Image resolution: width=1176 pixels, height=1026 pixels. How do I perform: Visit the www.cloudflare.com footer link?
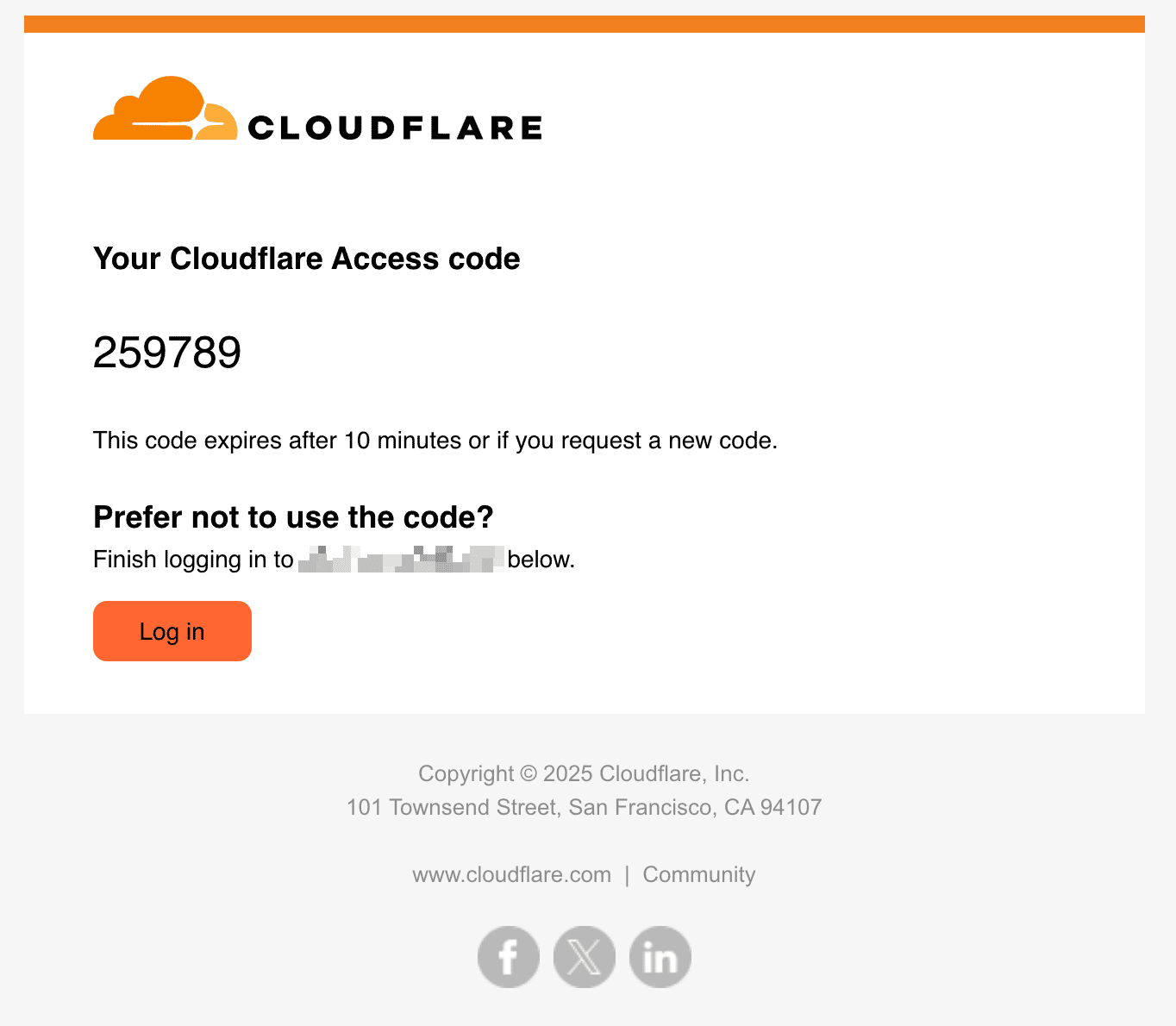click(x=511, y=874)
